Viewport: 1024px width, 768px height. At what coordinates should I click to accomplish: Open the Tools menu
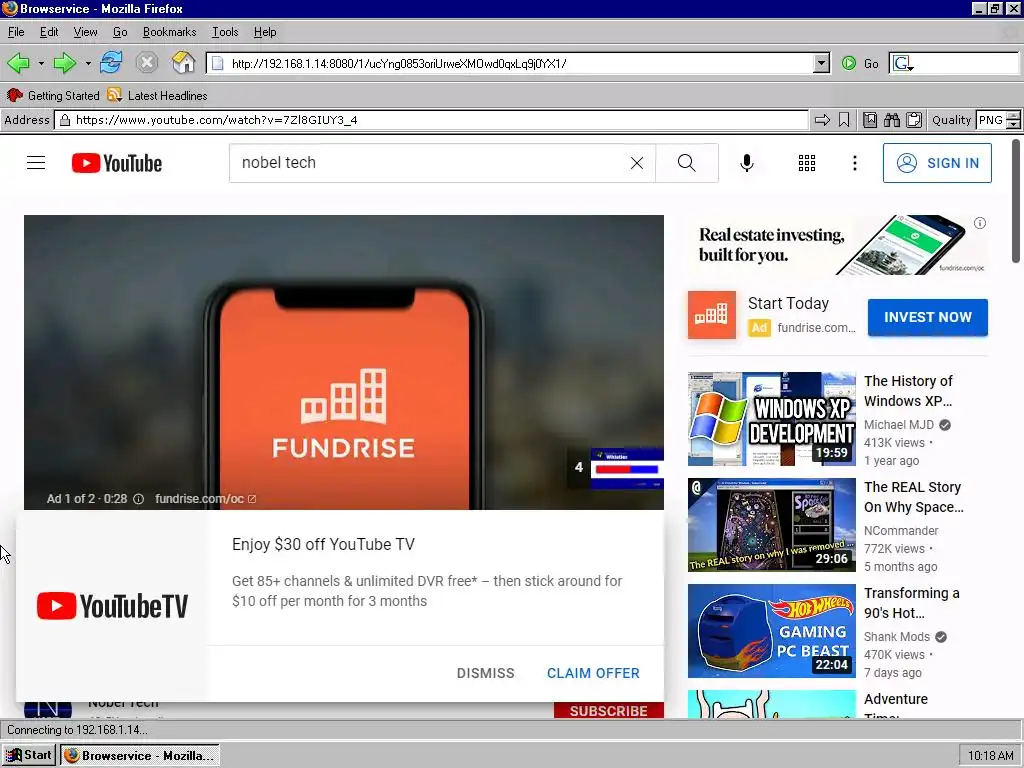point(225,32)
